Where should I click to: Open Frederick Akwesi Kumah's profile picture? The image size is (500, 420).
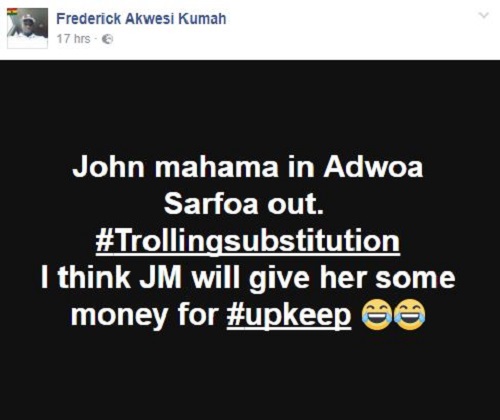(27, 28)
